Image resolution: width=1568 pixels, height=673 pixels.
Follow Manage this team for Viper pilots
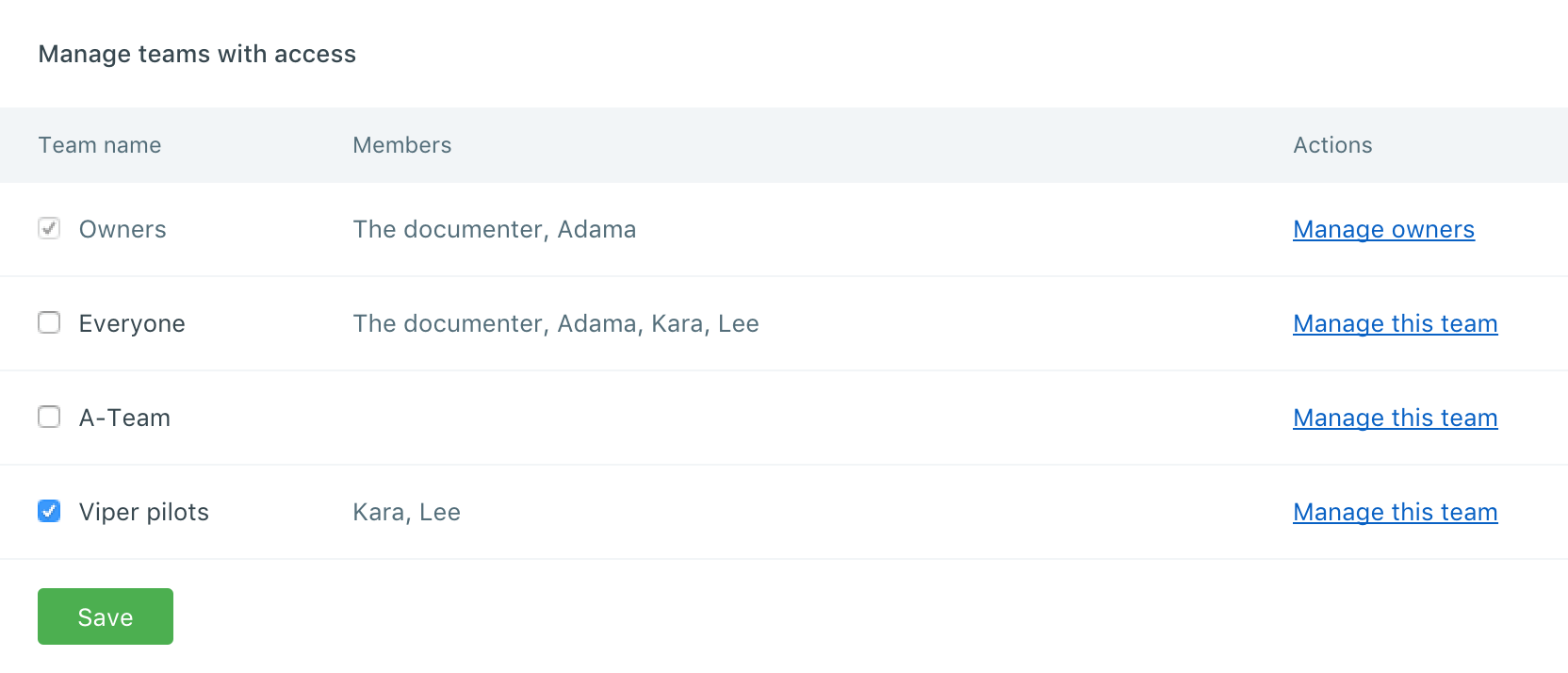pyautogui.click(x=1395, y=512)
